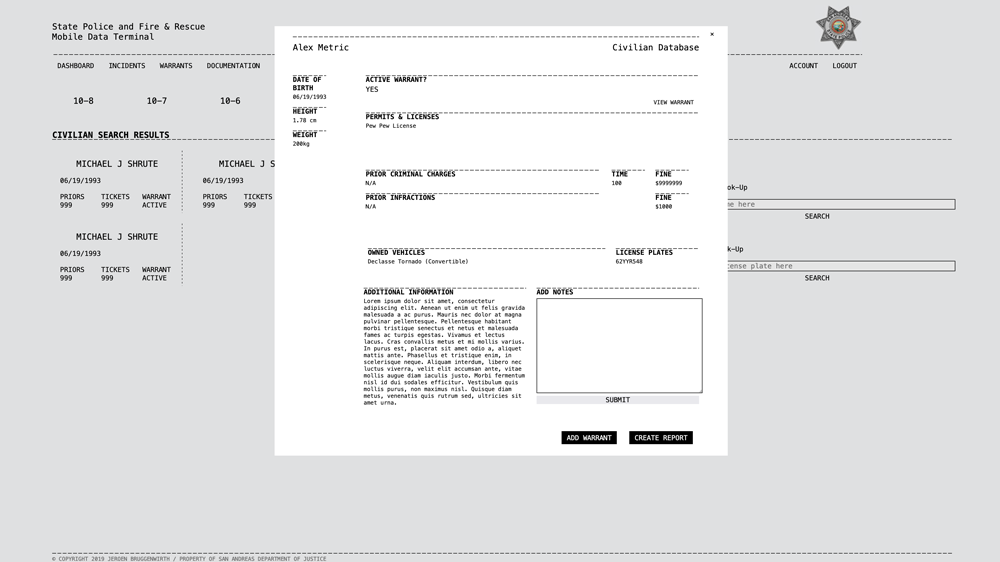Run the license plate Search

click(817, 279)
